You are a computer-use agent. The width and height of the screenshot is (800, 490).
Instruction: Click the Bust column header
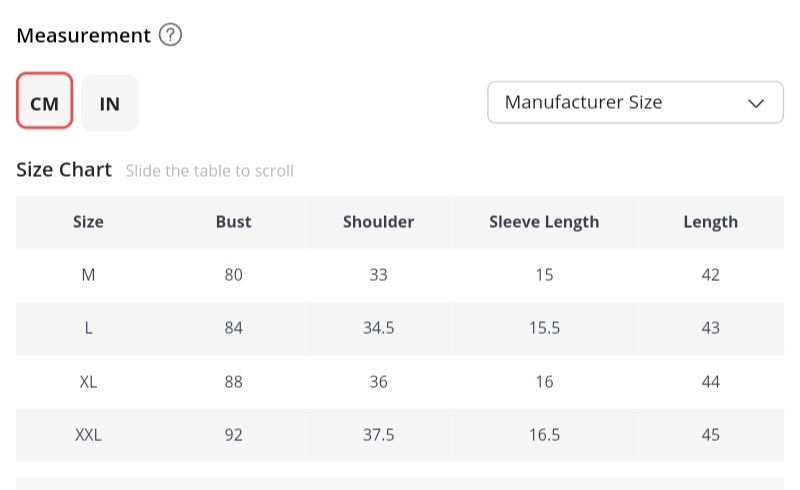coord(233,222)
